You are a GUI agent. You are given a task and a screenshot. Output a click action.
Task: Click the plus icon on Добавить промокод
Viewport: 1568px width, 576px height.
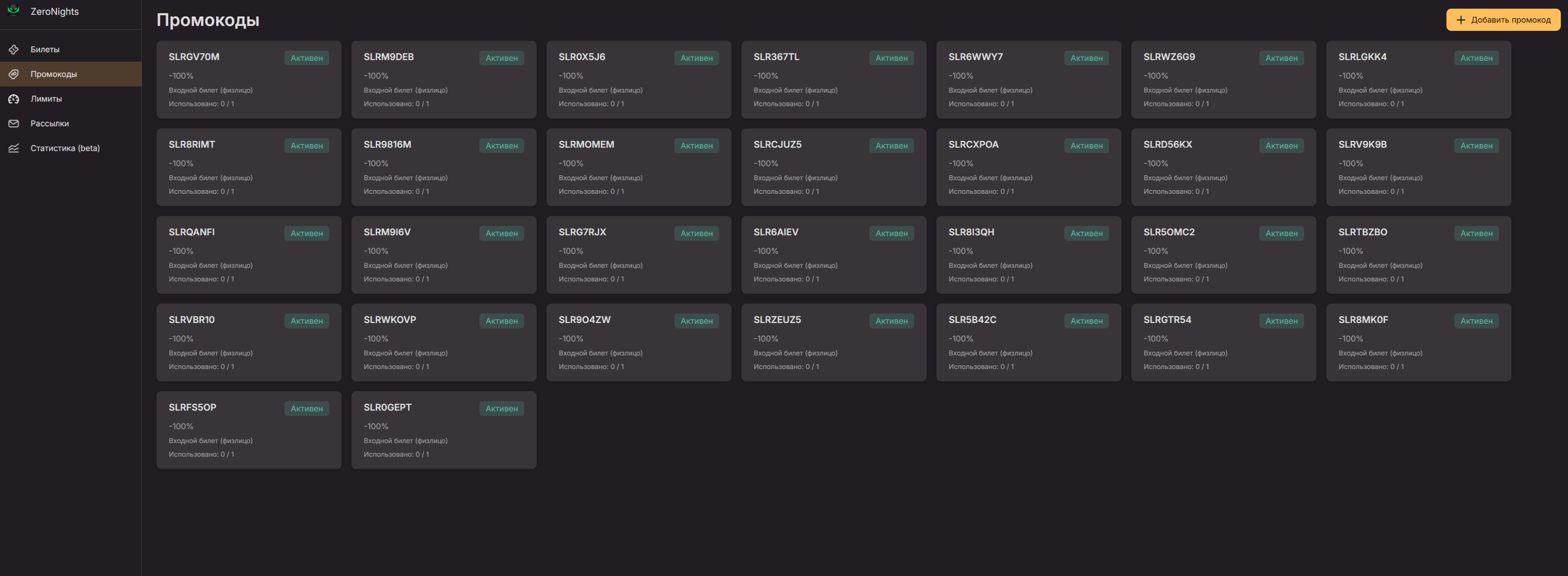point(1460,20)
